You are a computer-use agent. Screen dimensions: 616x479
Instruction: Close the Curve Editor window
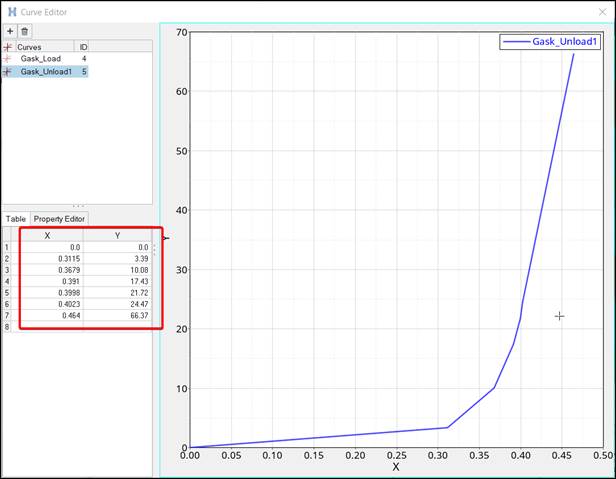(601, 11)
